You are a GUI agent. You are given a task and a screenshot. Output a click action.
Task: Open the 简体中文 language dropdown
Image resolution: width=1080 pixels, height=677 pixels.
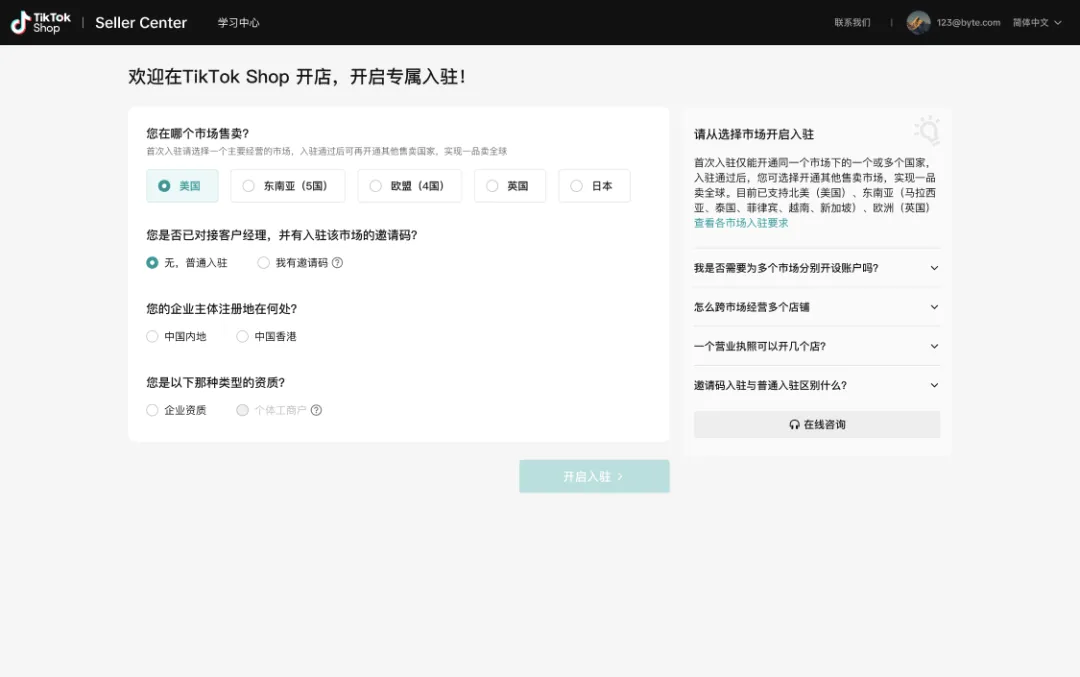1037,23
